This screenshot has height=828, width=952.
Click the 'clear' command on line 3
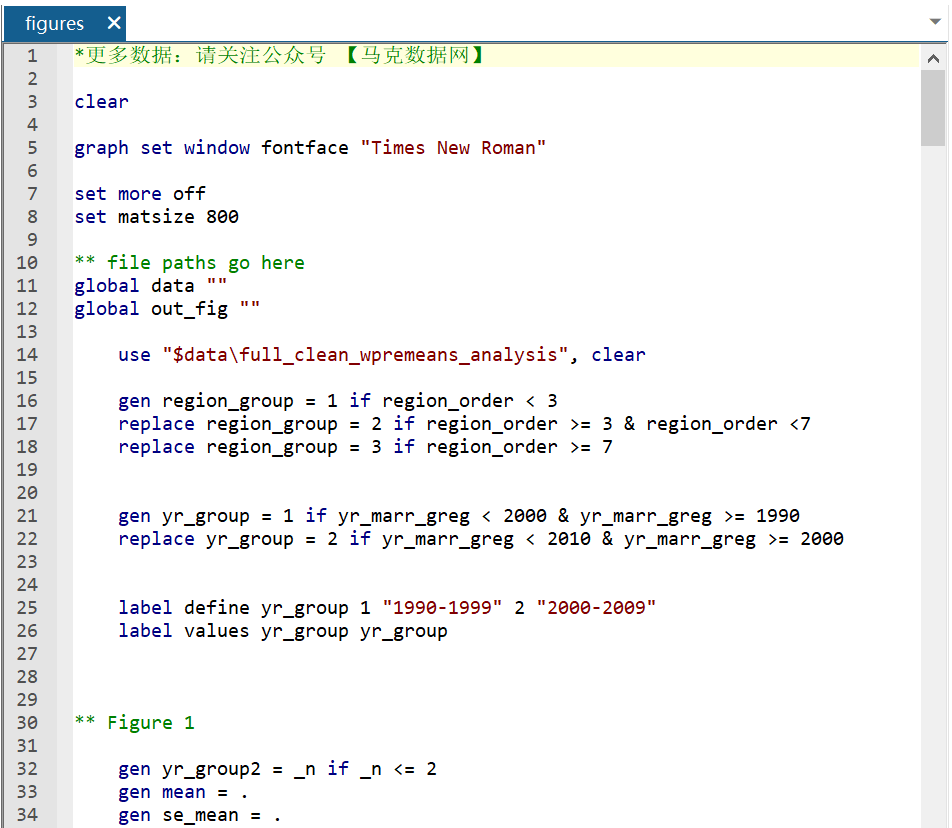[x=101, y=101]
